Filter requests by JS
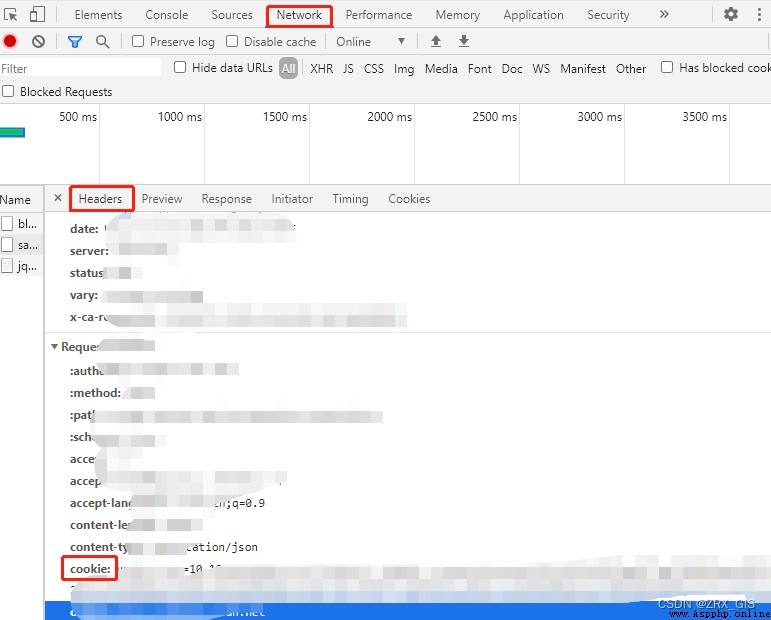Screen dimensions: 771x620 coord(348,68)
